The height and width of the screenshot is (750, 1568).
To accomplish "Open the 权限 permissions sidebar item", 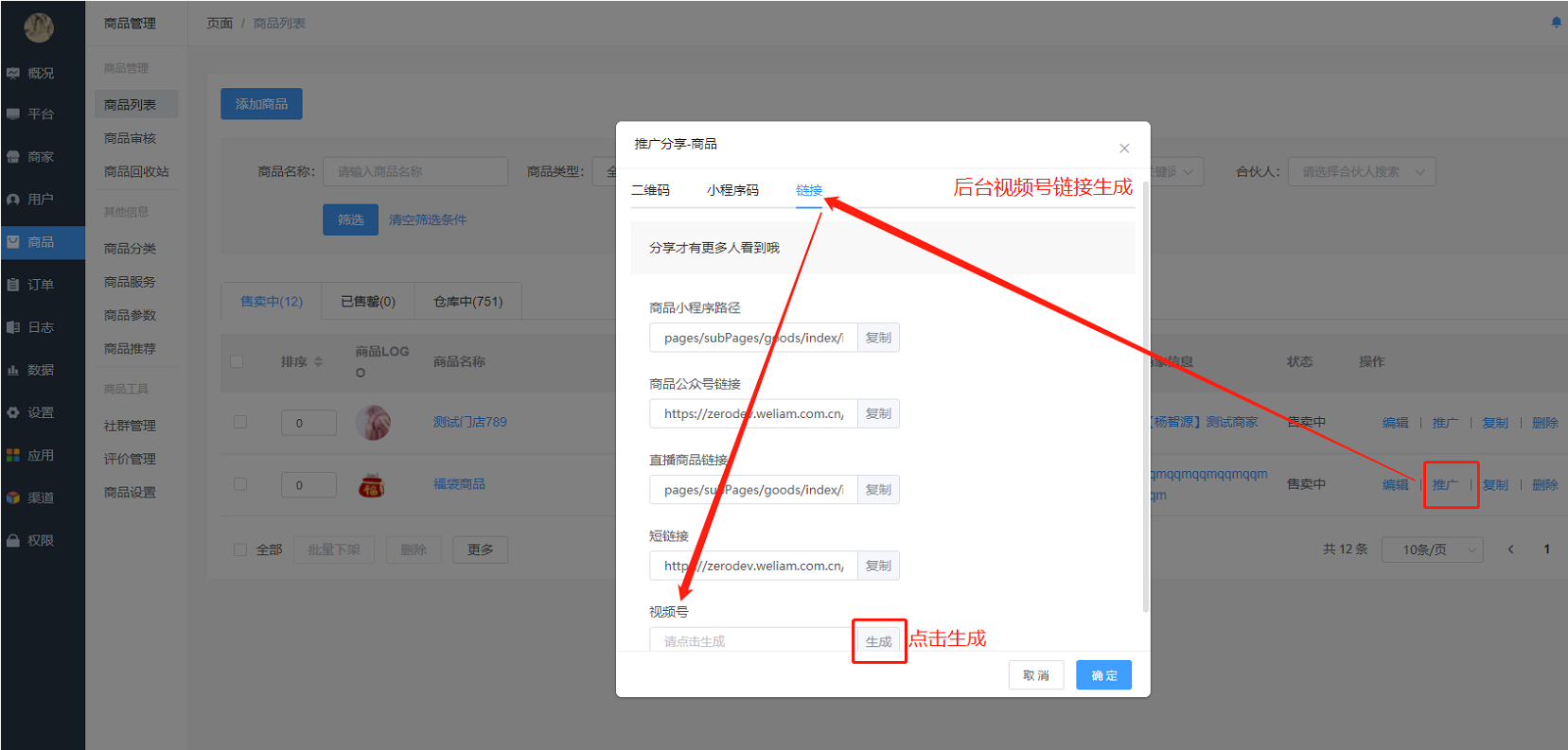I will 42,540.
